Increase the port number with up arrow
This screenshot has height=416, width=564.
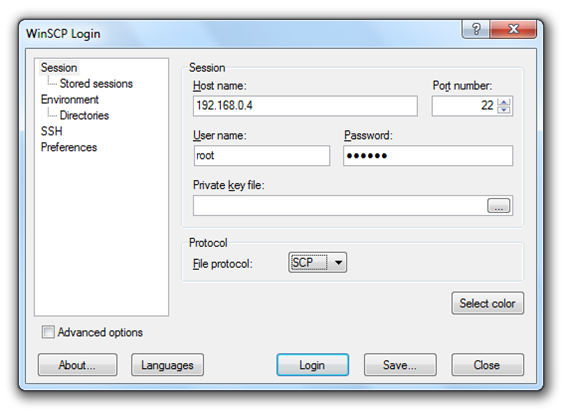point(504,102)
